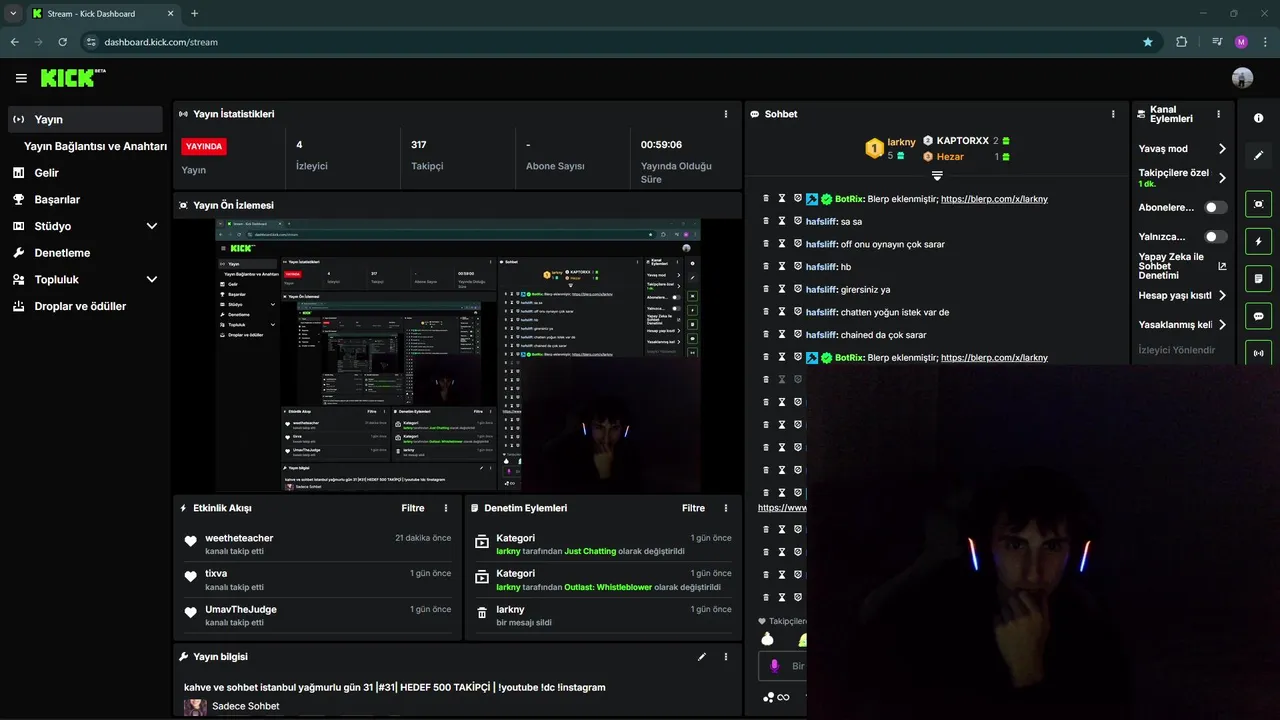Click the info icon in the right sidebar
Screen dimensions: 1280x720
coord(1258,118)
